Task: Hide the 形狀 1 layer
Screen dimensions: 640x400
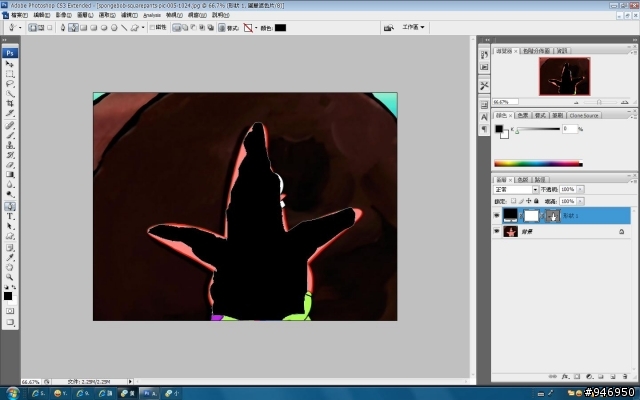Action: click(496, 215)
